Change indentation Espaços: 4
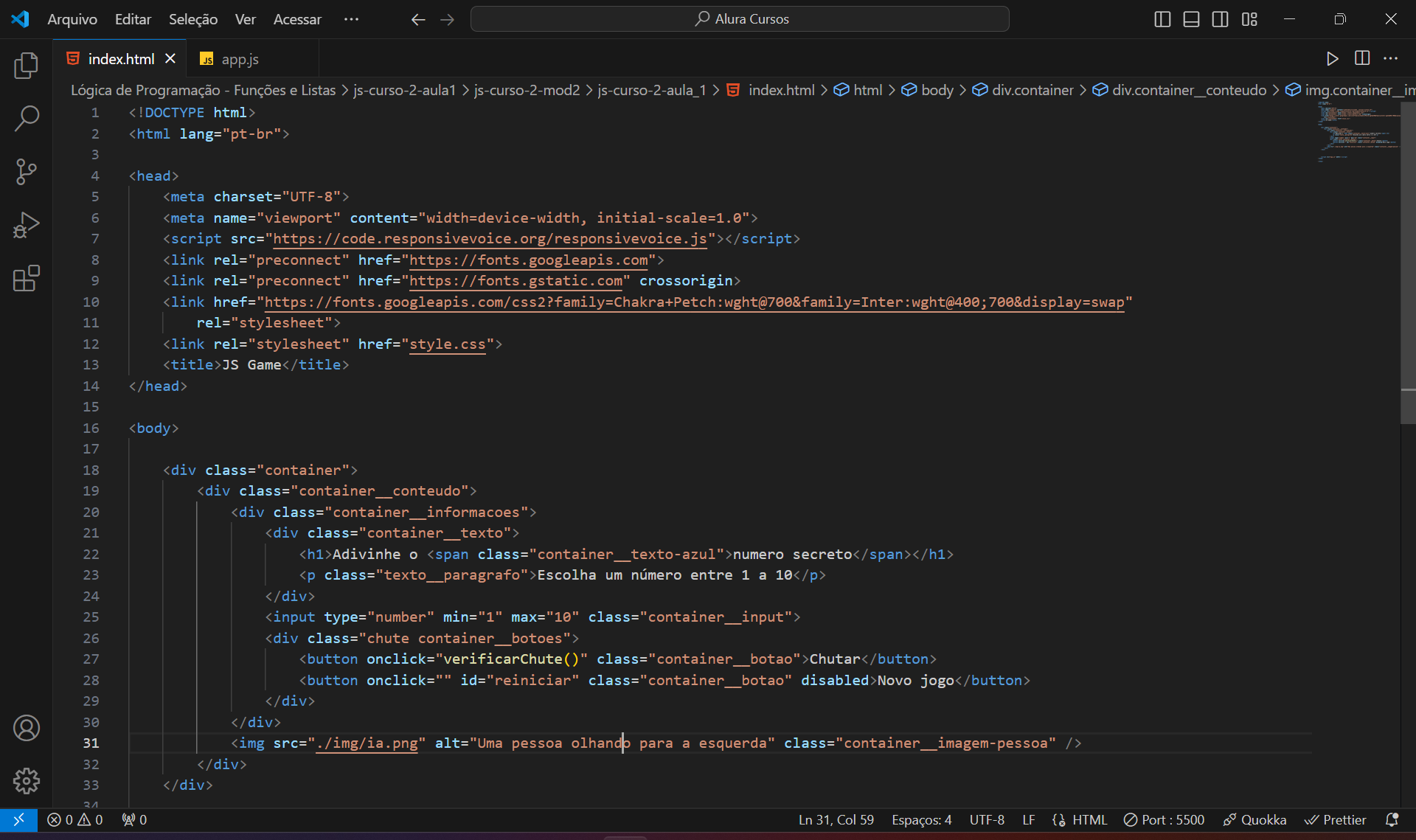 click(922, 819)
